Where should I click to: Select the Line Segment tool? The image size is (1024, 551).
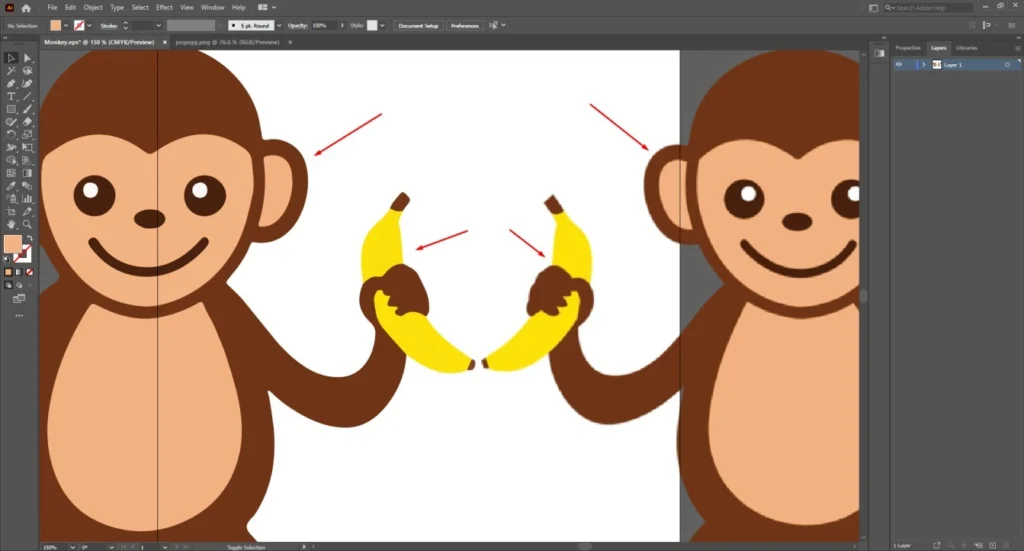click(27, 96)
